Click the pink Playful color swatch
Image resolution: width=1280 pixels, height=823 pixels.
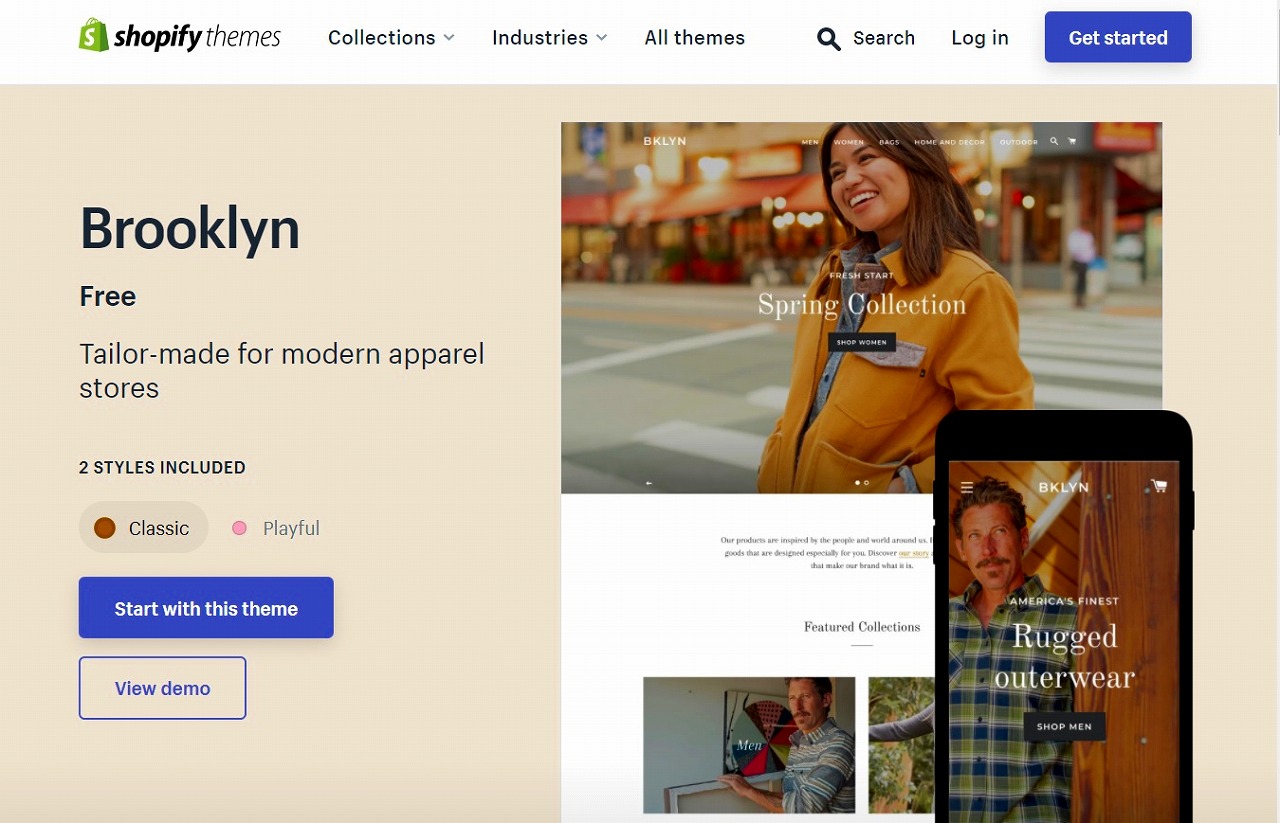(239, 528)
